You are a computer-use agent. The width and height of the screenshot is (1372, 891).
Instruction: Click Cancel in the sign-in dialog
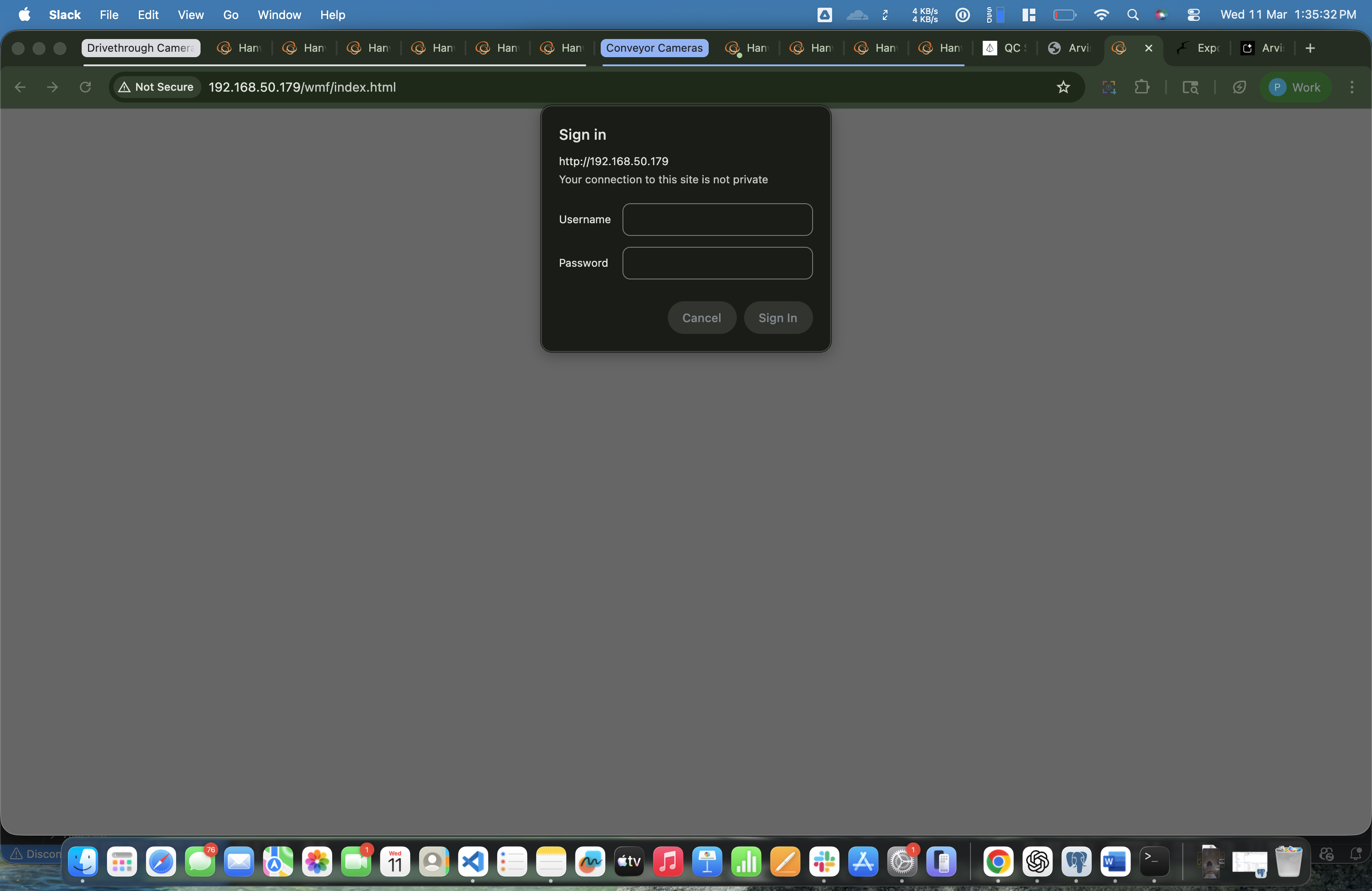[701, 318]
